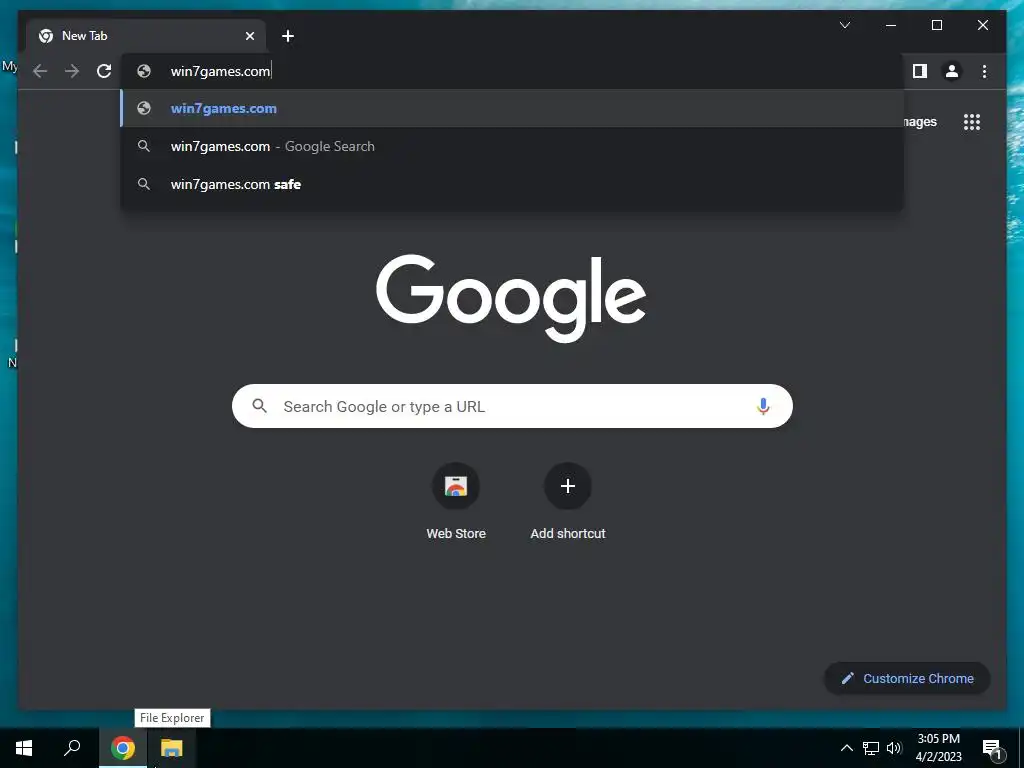Open the Google apps grid

(x=972, y=122)
